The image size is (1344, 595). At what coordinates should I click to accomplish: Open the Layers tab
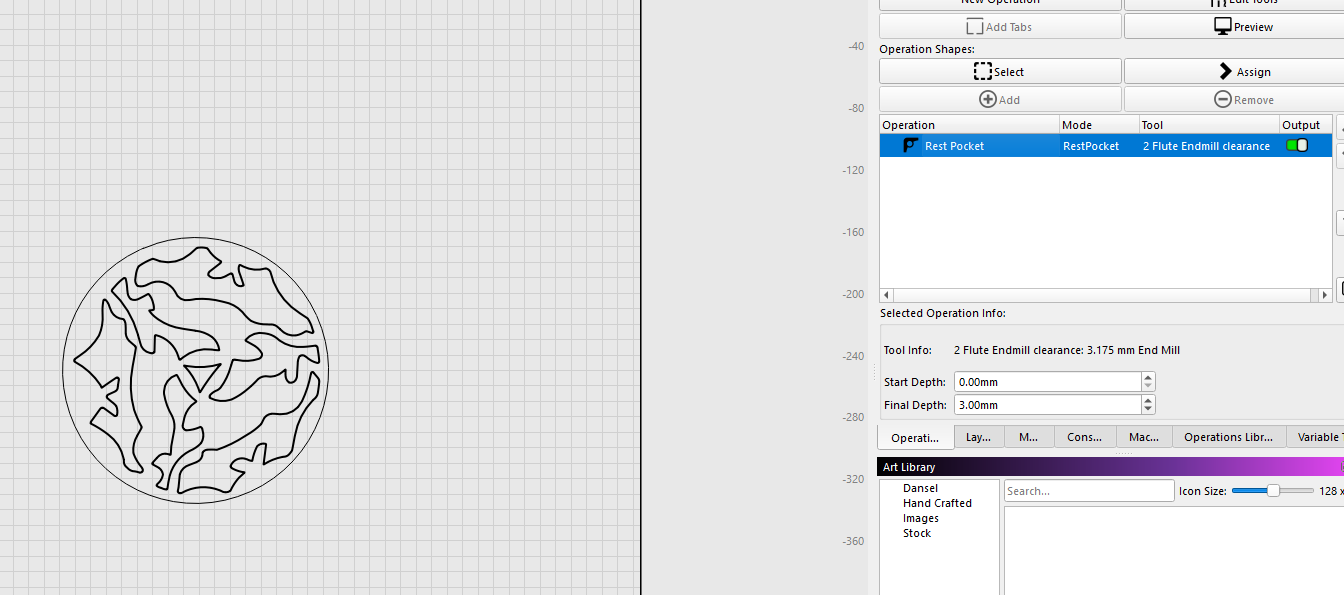978,438
